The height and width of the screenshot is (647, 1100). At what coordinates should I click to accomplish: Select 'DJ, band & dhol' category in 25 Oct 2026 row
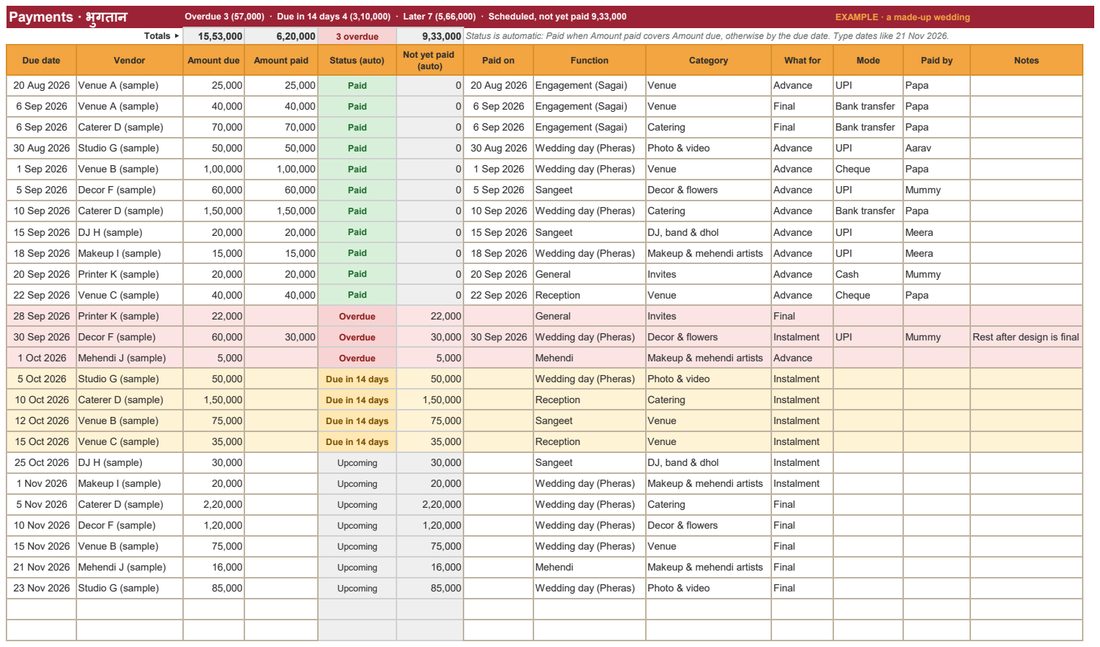(709, 462)
